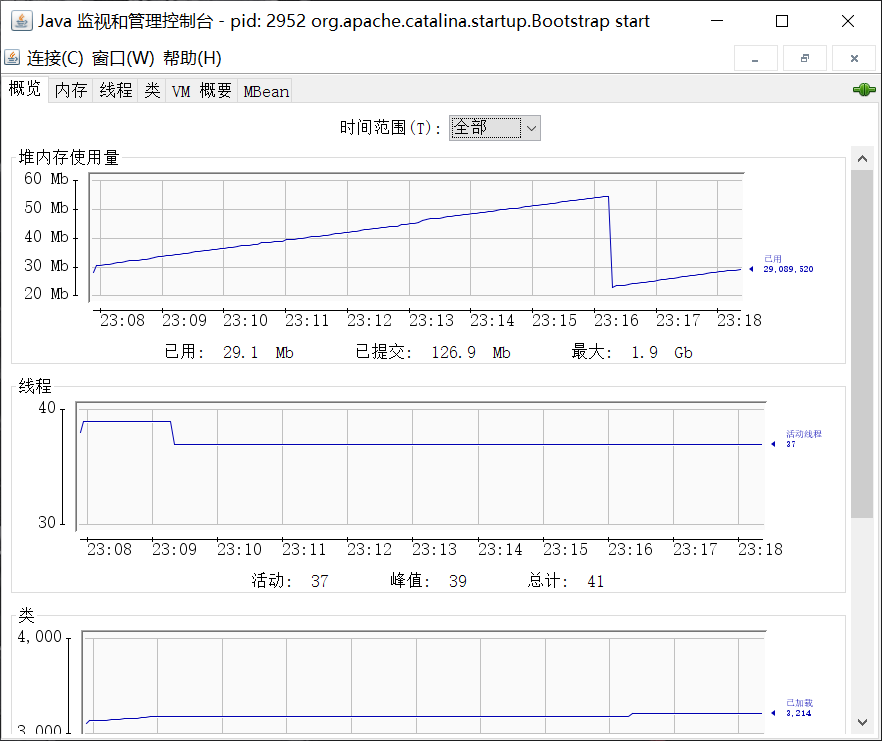Restore the inner console frame
Screen dimensions: 882x741
tap(805, 58)
